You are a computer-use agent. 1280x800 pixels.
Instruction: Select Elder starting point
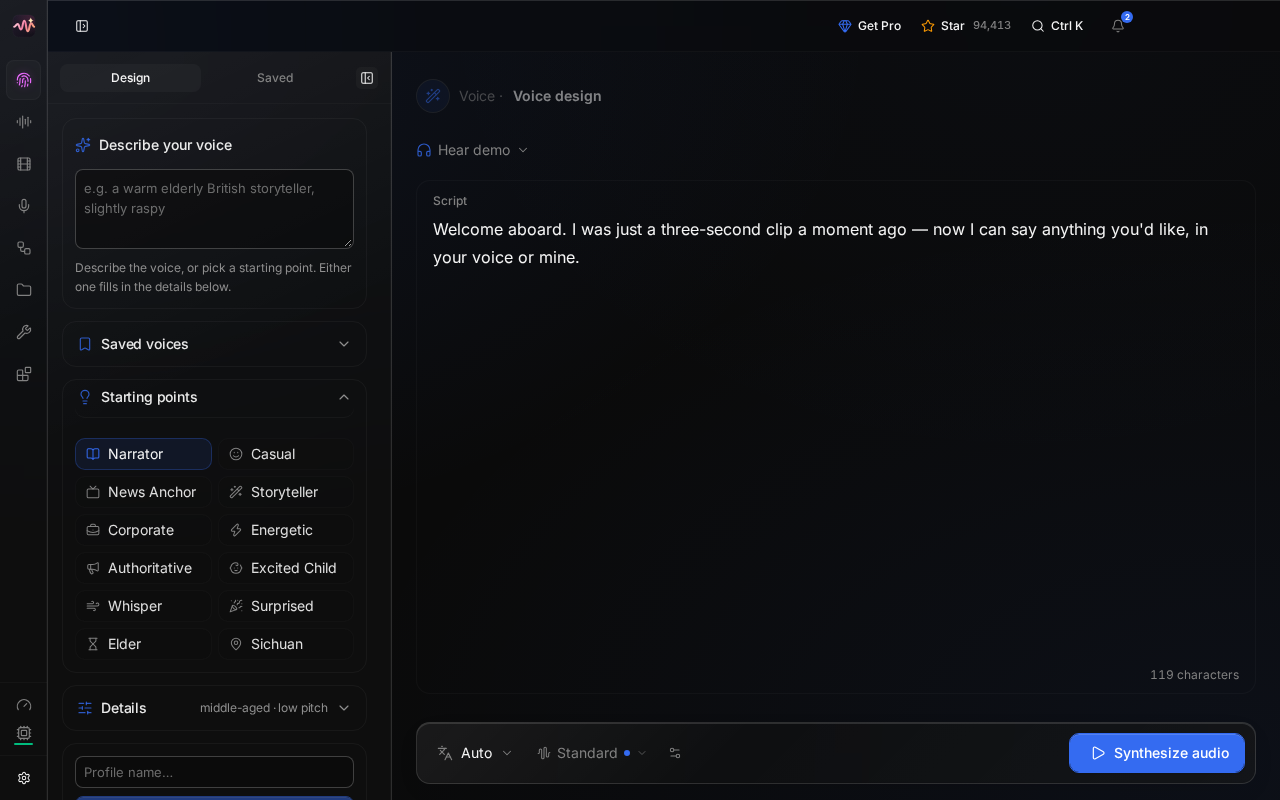tap(143, 644)
